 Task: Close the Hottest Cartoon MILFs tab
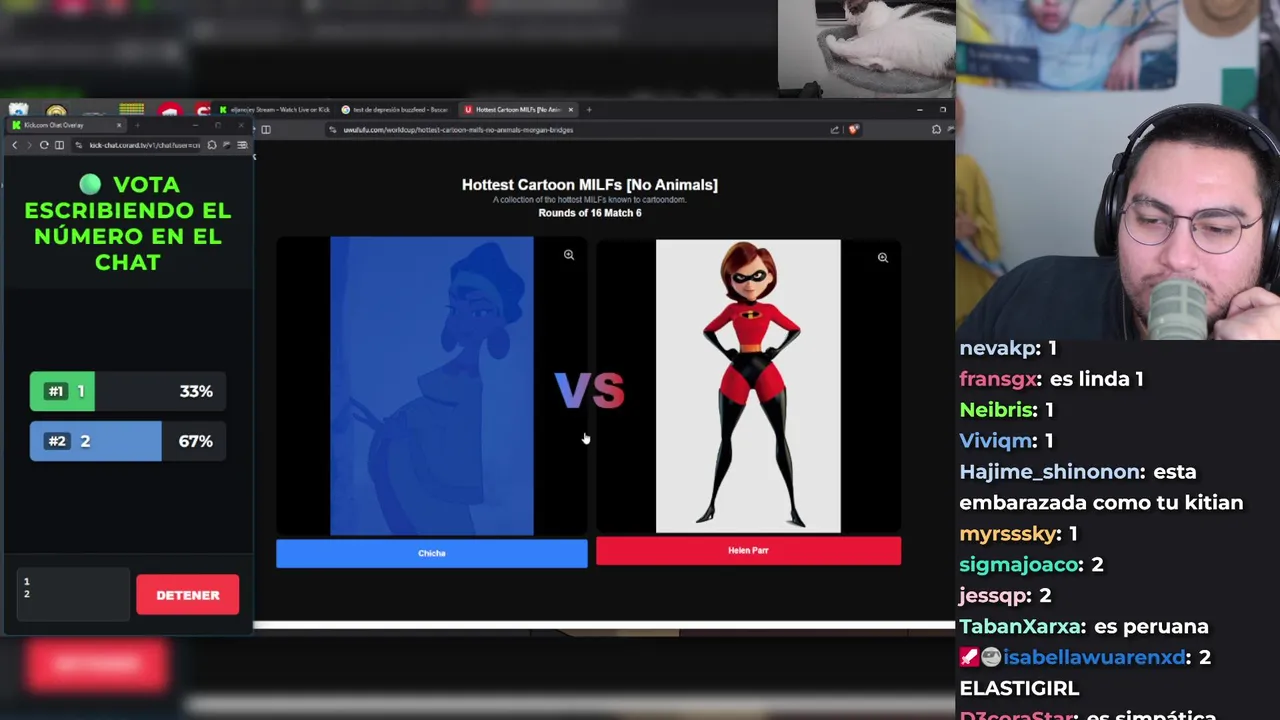pos(571,109)
